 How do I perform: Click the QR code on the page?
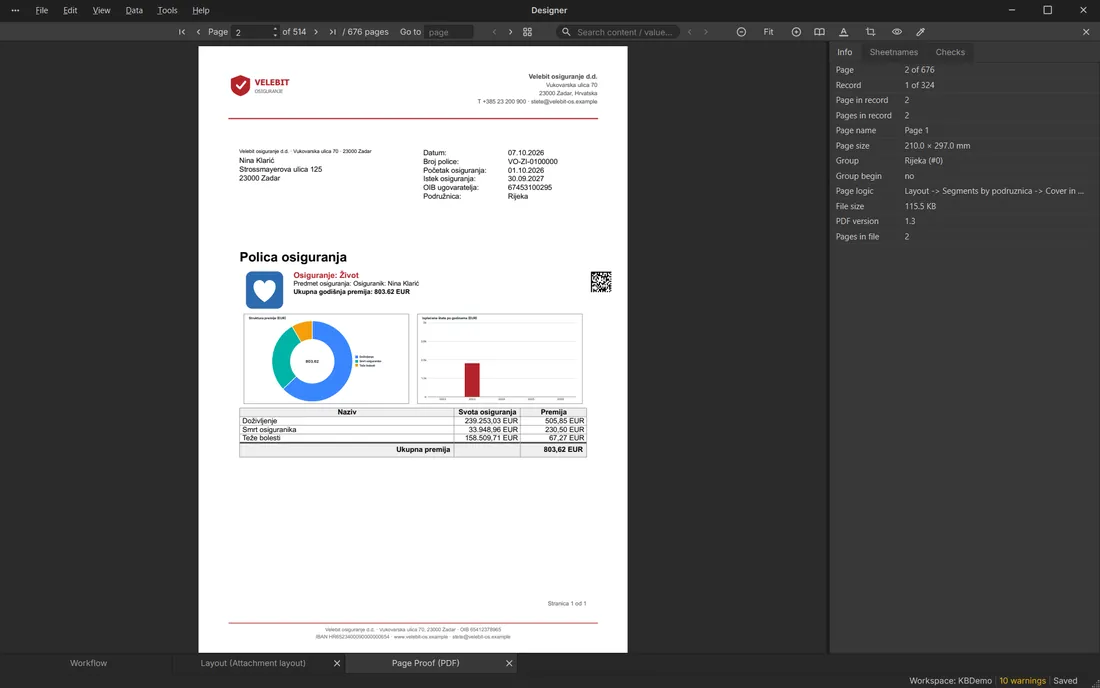click(601, 282)
